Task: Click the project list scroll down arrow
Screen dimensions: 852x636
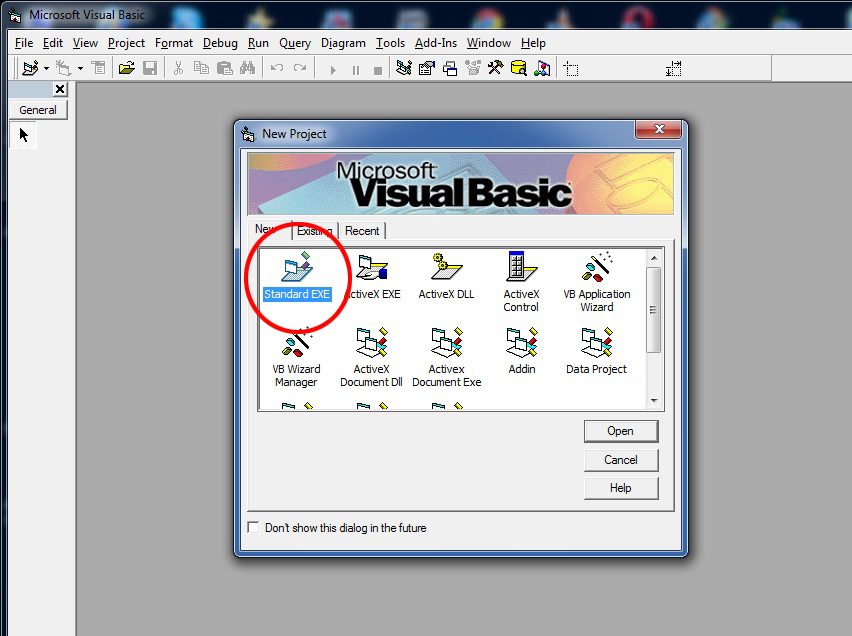Action: pos(654,401)
